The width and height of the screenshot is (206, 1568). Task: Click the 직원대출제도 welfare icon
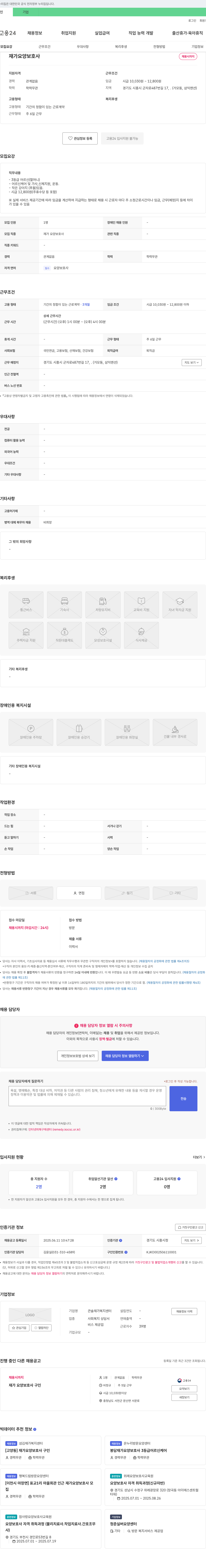click(64, 636)
